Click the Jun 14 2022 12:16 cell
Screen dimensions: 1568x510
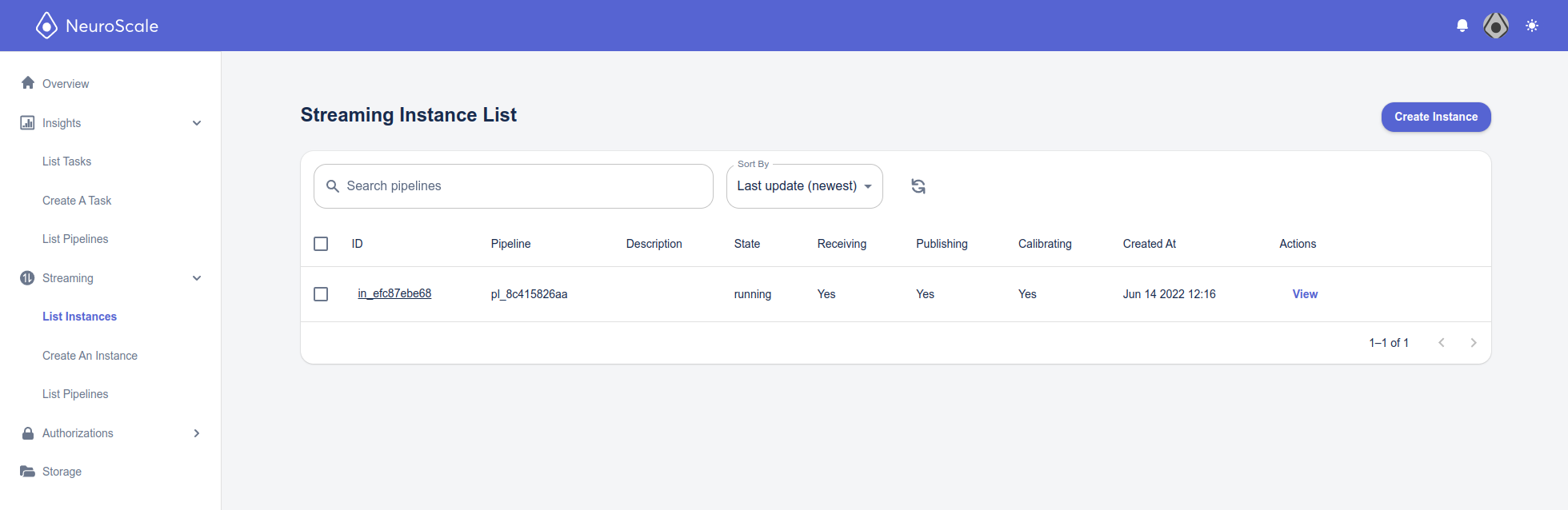(1169, 294)
